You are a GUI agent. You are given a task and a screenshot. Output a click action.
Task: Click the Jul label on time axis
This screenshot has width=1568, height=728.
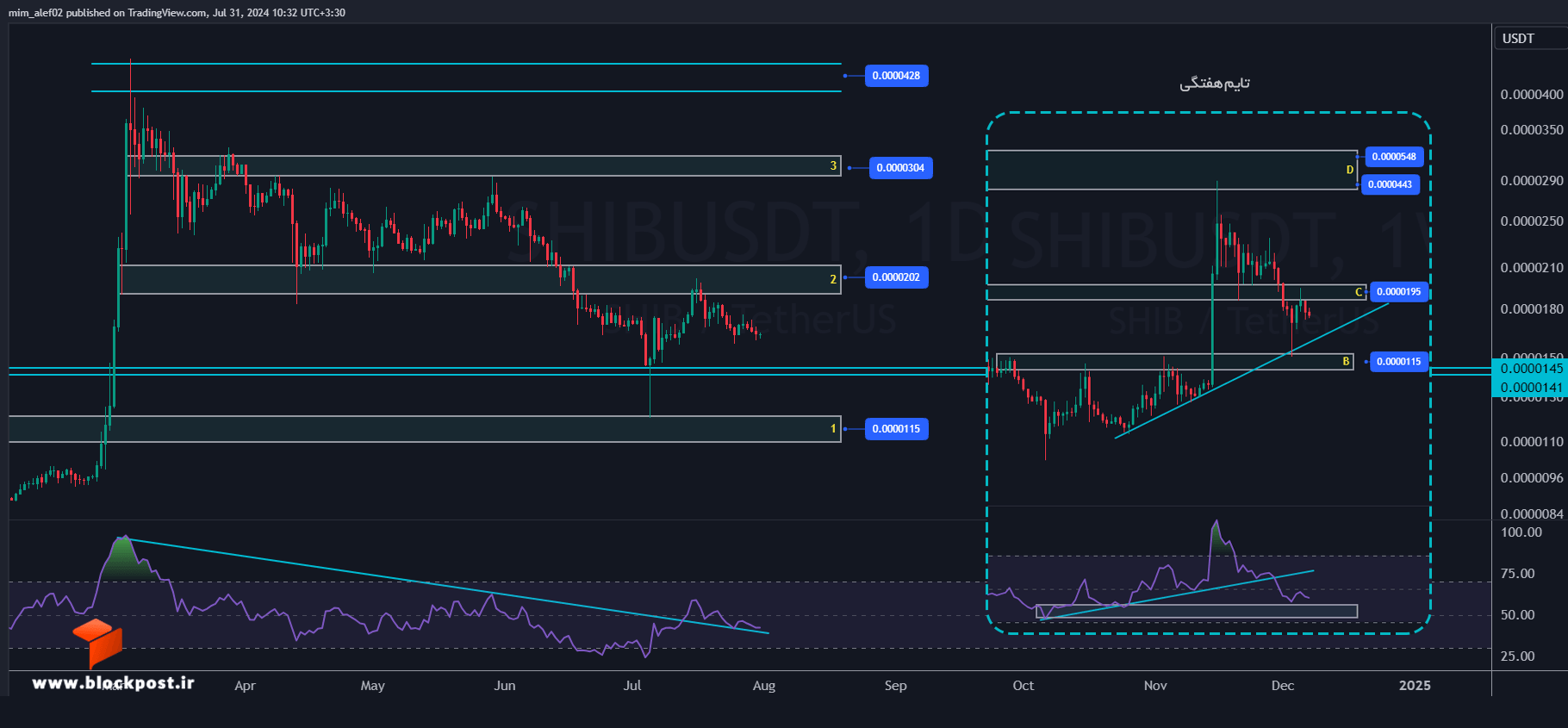tap(632, 686)
